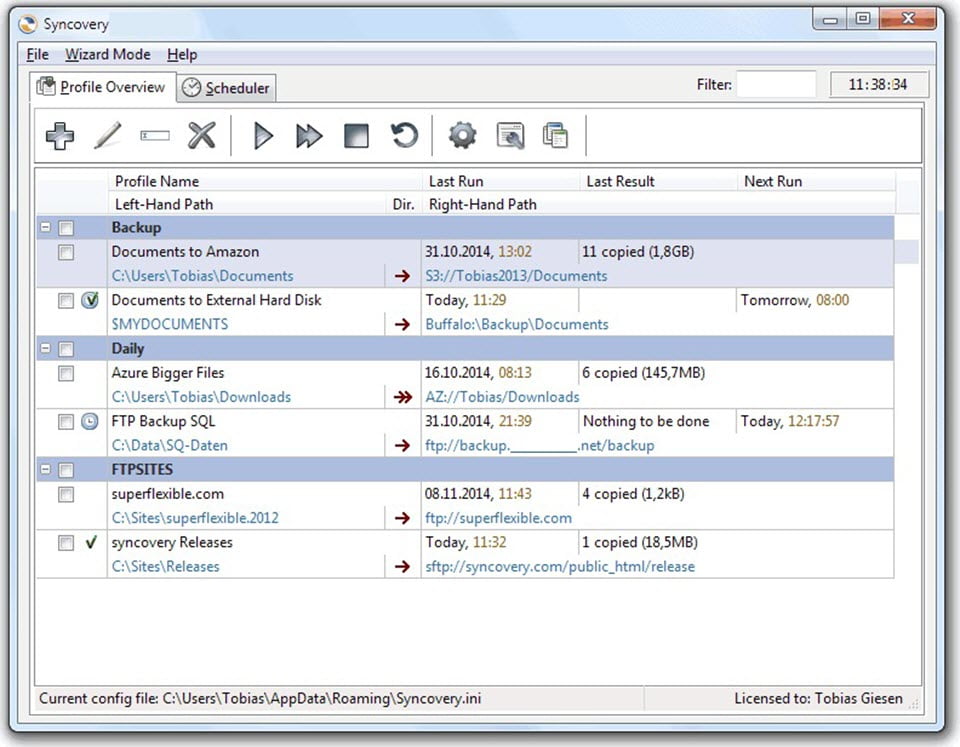Image resolution: width=960 pixels, height=747 pixels.
Task: Click 'Tomorrow, 08:00' next run cell
Action: (795, 300)
